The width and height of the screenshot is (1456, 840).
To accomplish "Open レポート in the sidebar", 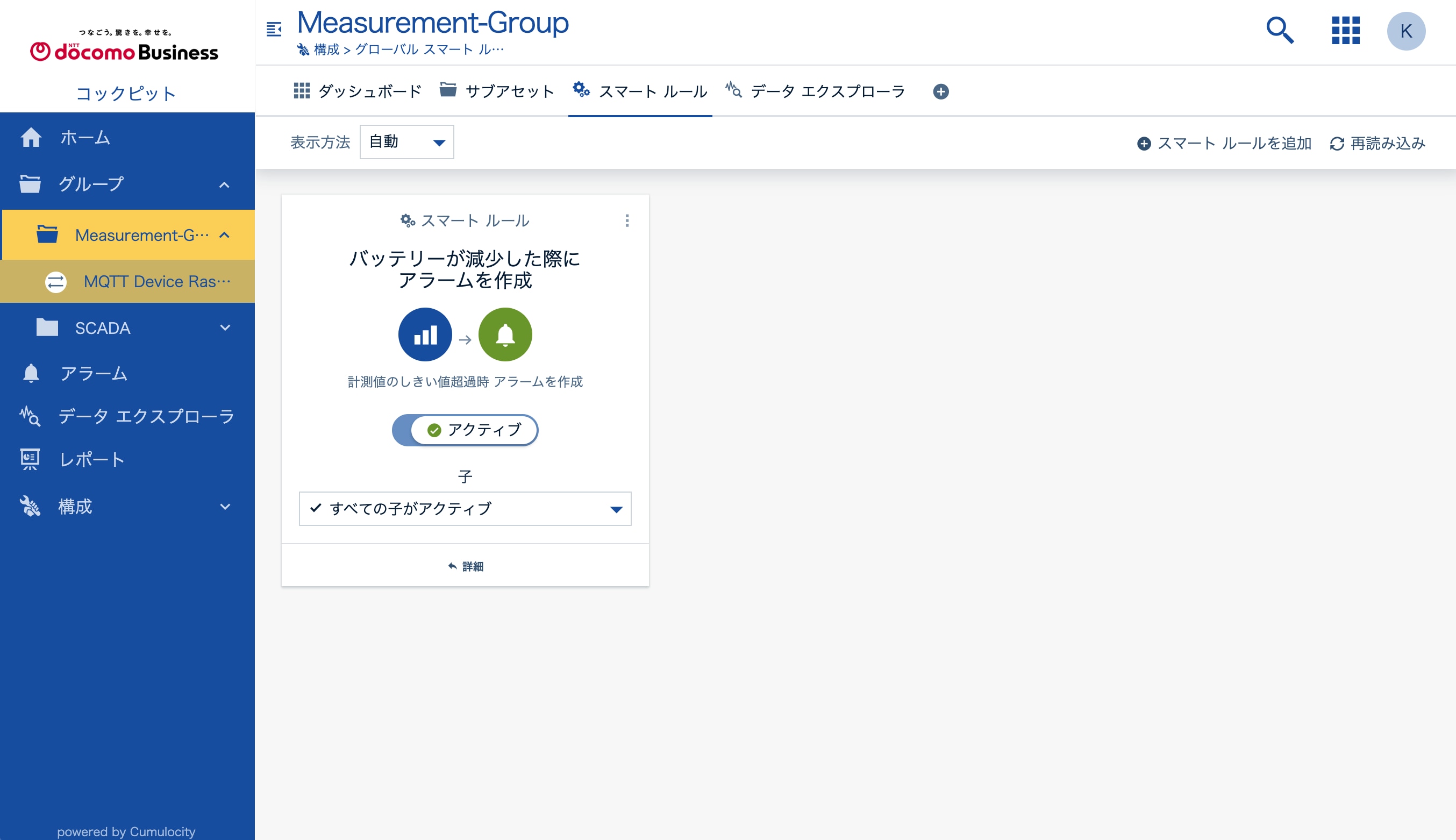I will tap(127, 459).
